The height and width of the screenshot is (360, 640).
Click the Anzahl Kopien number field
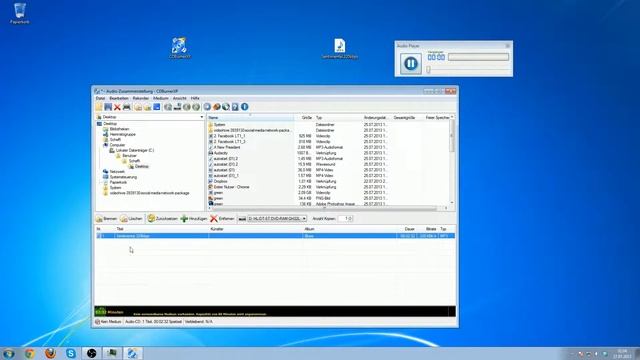point(345,219)
